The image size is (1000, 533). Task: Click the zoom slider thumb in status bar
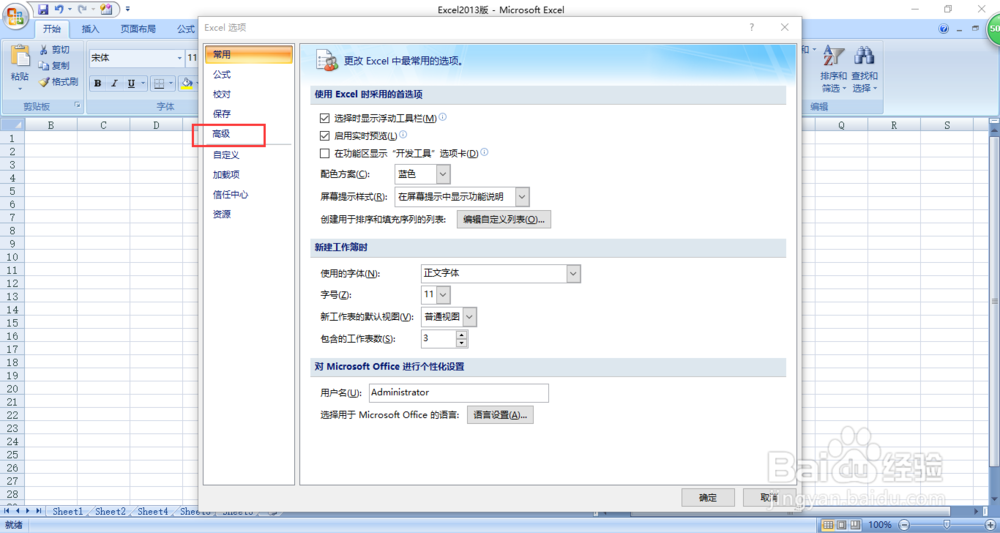946,525
